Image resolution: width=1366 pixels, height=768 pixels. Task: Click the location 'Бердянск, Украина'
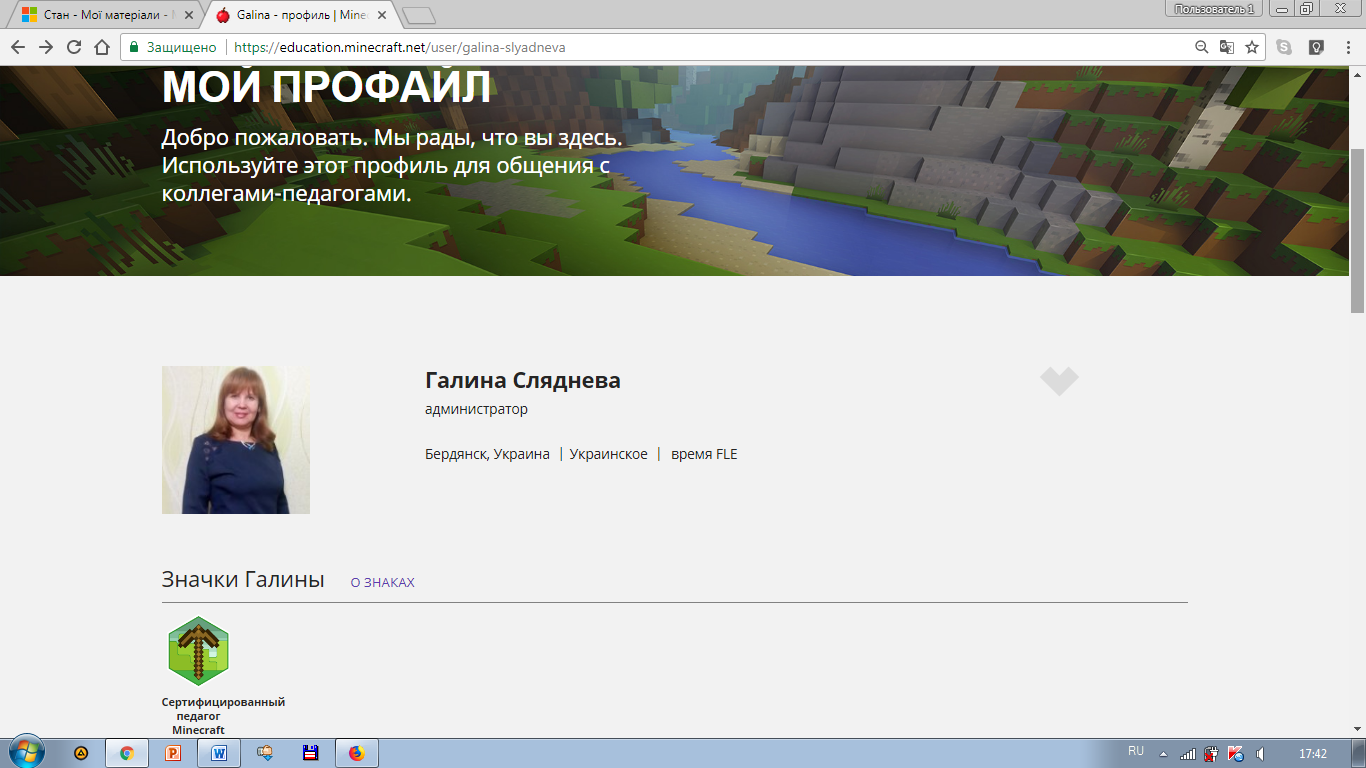pos(487,454)
